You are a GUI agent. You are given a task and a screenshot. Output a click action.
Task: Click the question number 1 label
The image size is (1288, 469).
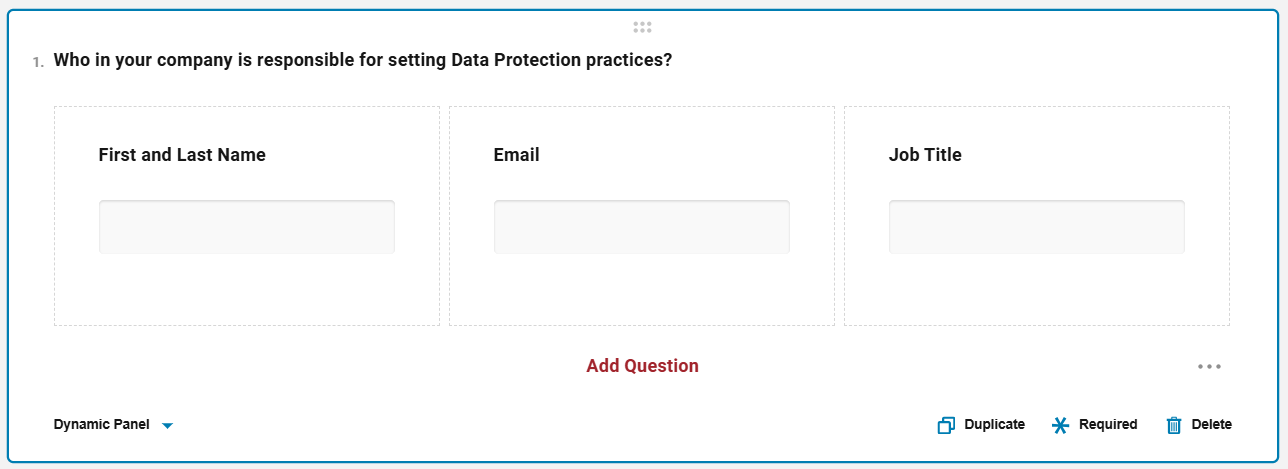(37, 62)
